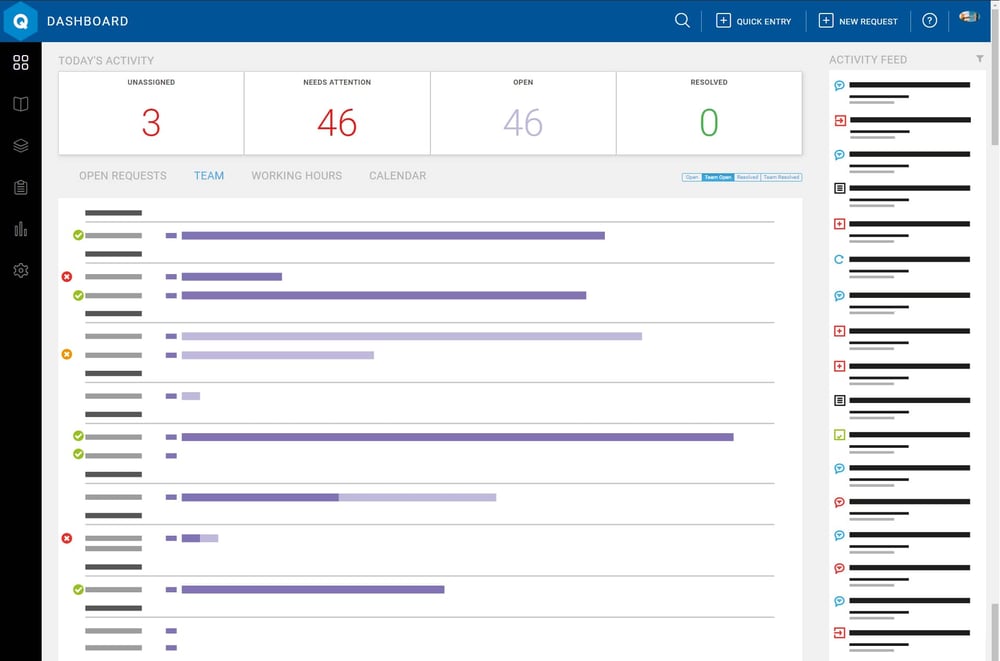The image size is (1000, 661).
Task: Click the bottommost red arrow feed icon
Action: pos(839,632)
